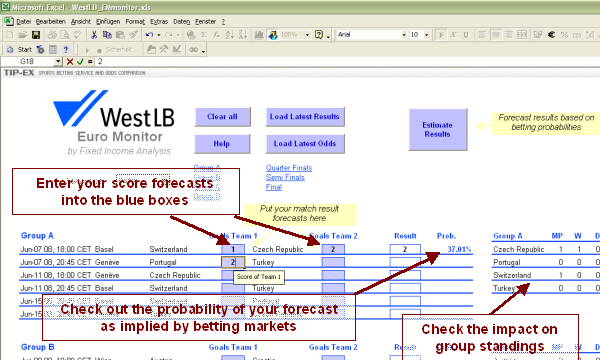Click the Open file folder icon
Viewport: 600px width, 360px height.
22,35
